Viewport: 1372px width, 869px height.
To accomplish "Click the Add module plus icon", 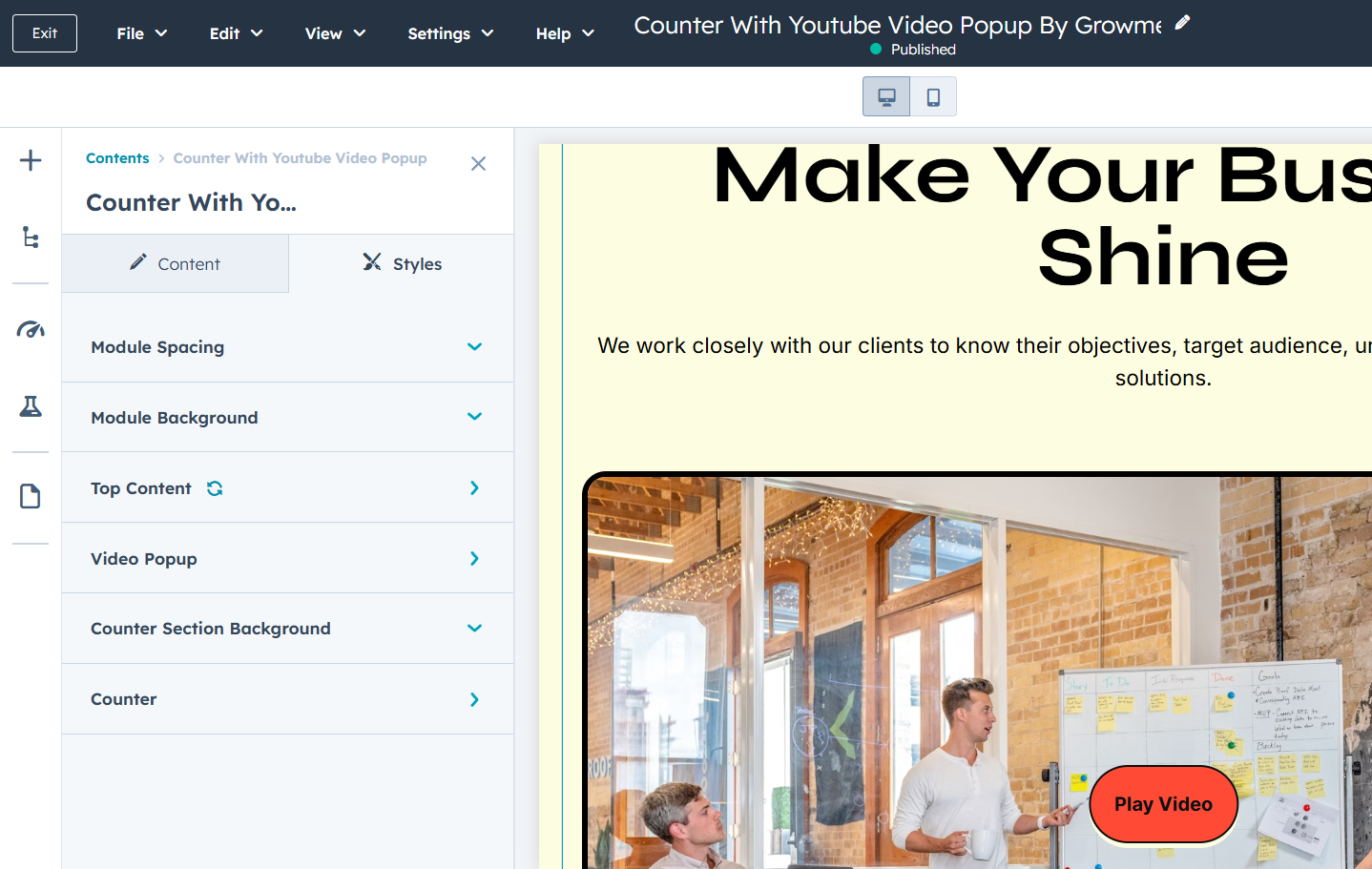I will coord(31,160).
